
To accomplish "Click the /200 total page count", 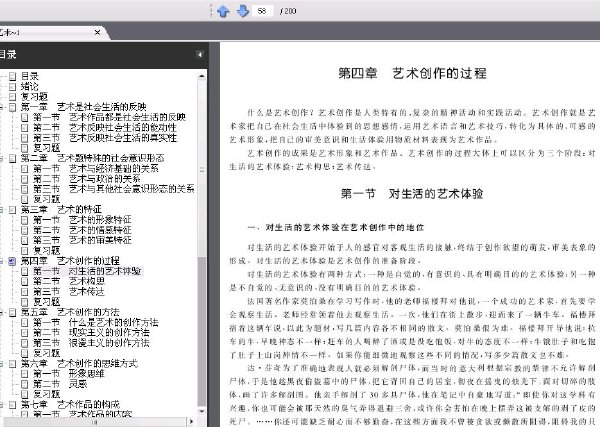I will pos(288,11).
